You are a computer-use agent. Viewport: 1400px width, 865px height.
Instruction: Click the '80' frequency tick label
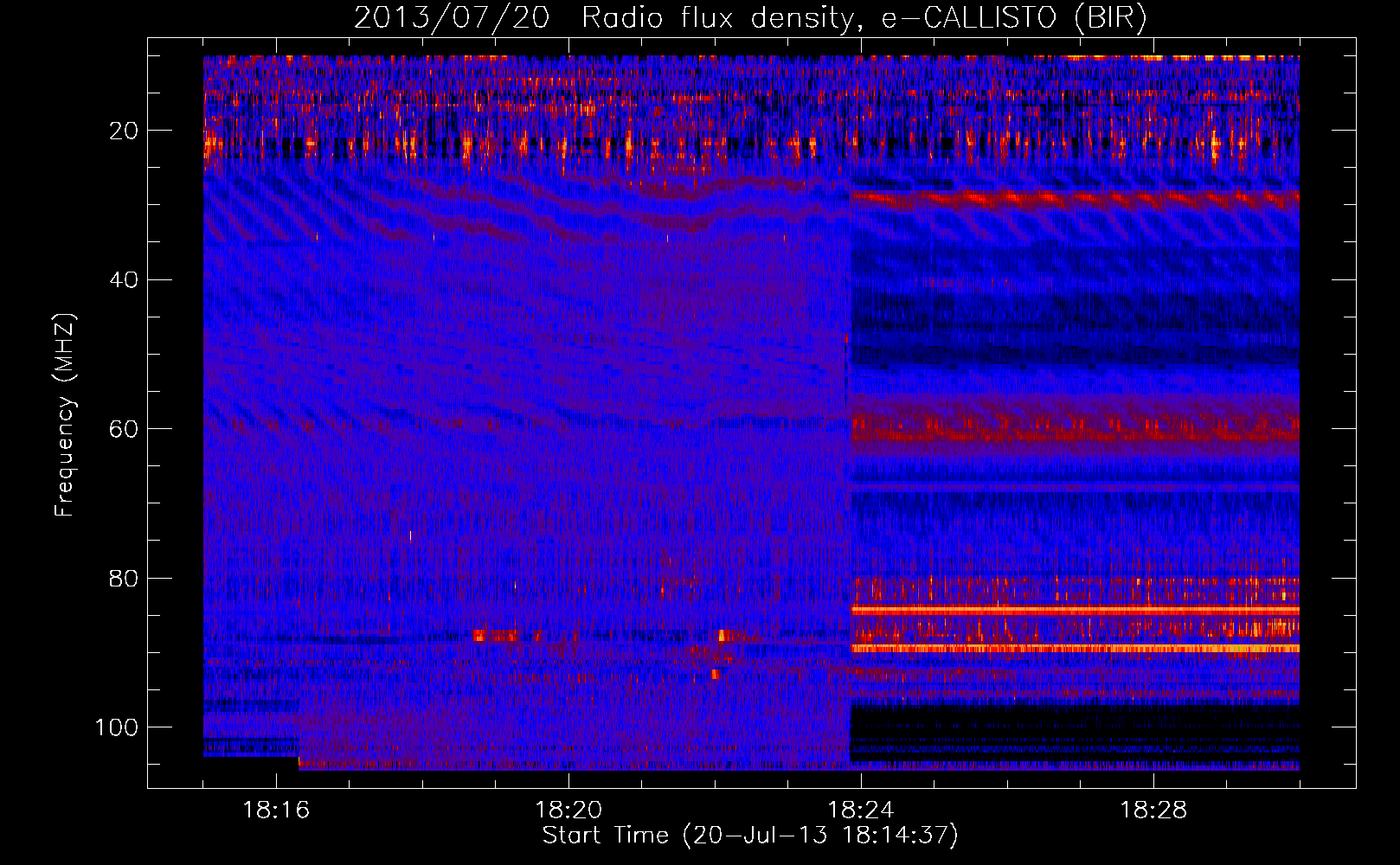124,578
